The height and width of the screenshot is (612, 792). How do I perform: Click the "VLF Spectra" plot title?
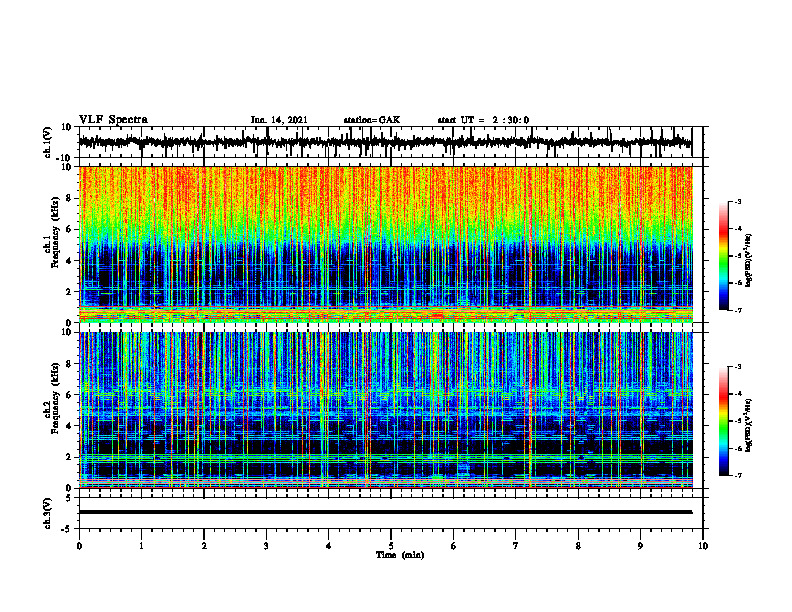[x=113, y=120]
